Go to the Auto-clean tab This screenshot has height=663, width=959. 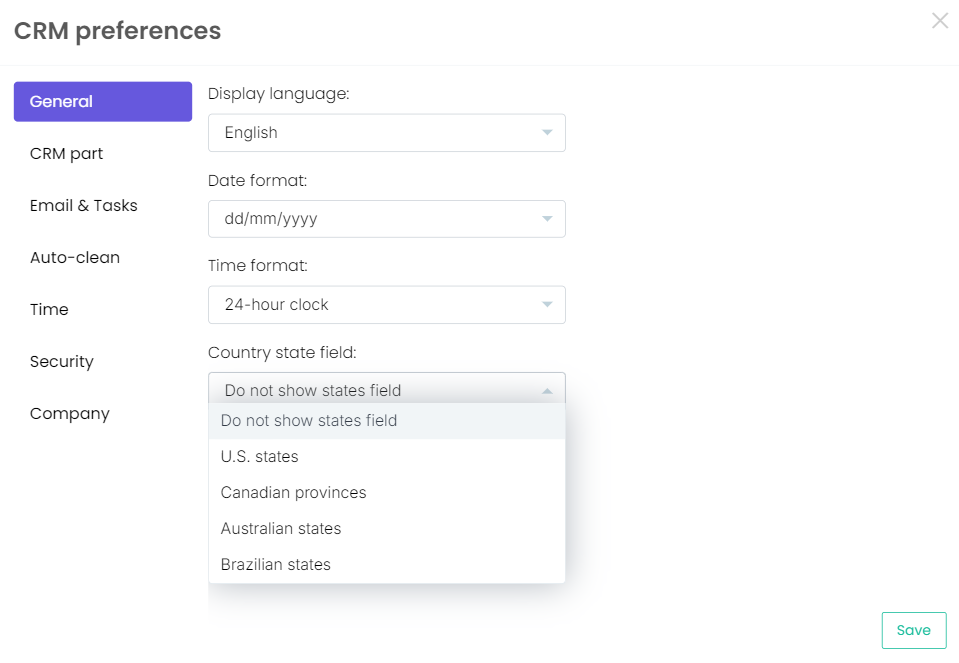pos(75,258)
